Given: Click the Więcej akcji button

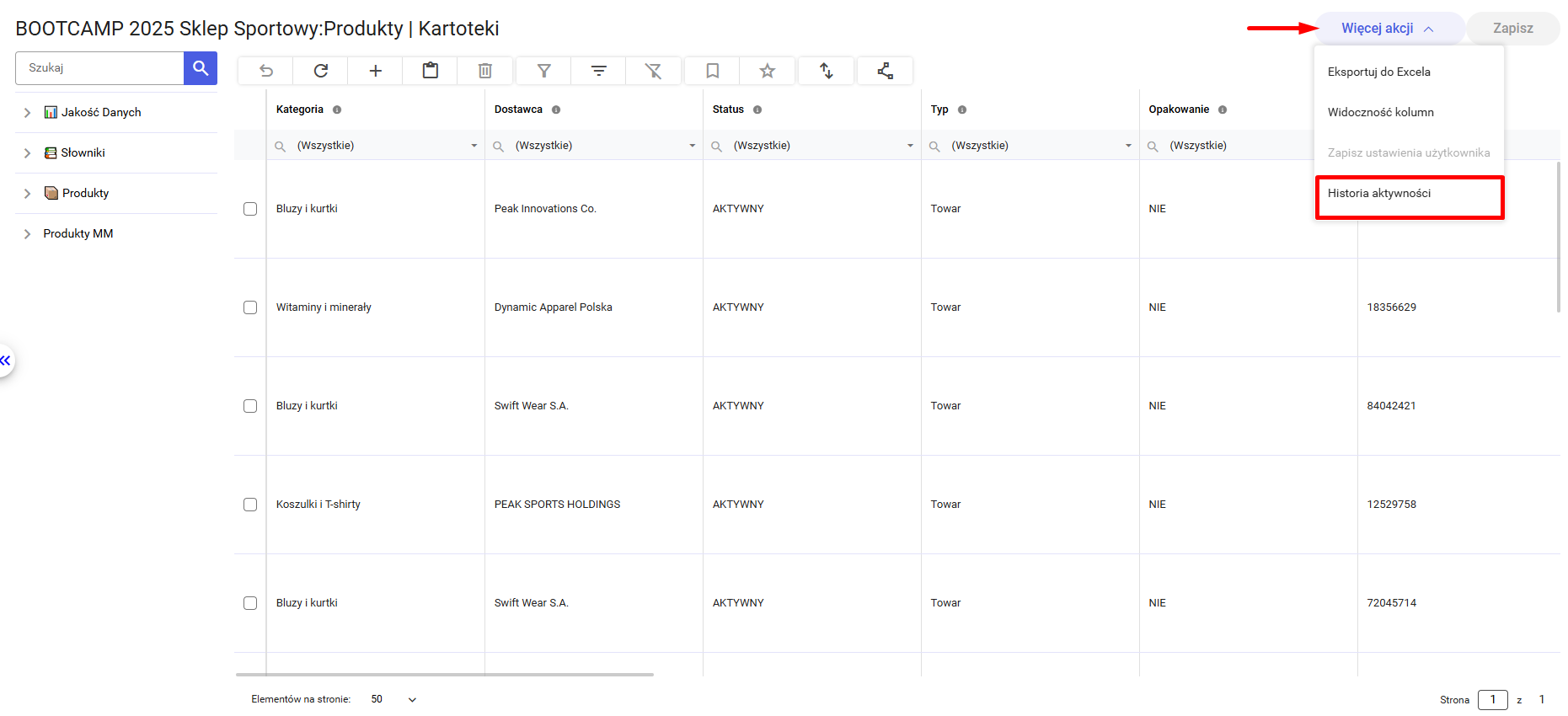Looking at the screenshot, I should coord(1388,28).
